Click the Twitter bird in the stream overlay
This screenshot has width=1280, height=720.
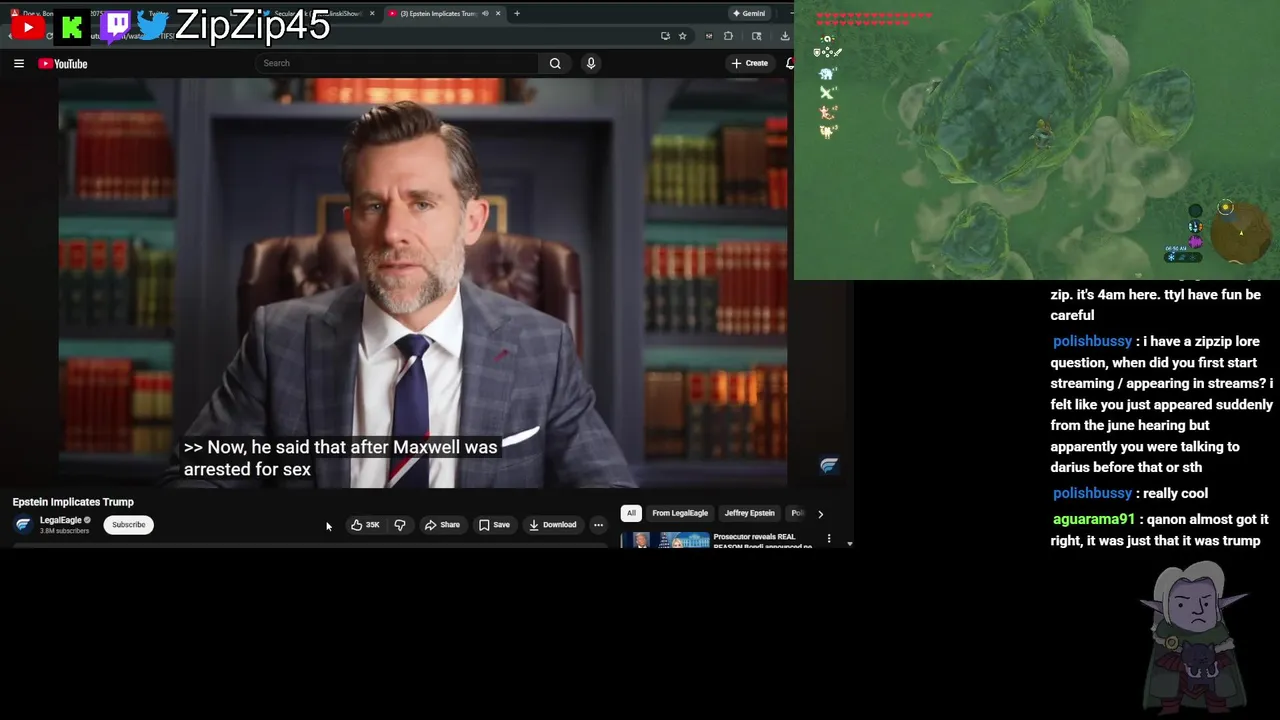tap(153, 26)
